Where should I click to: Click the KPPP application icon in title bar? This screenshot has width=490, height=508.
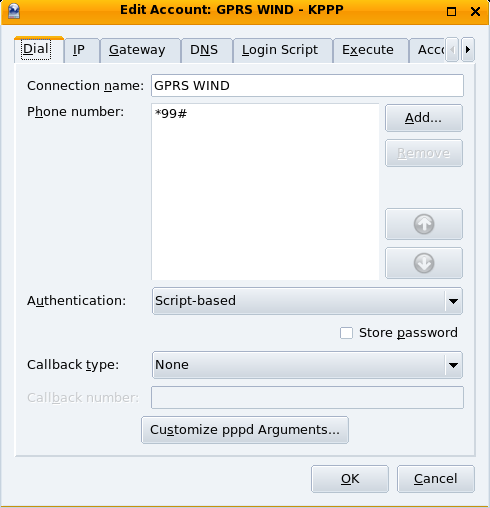coord(14,11)
